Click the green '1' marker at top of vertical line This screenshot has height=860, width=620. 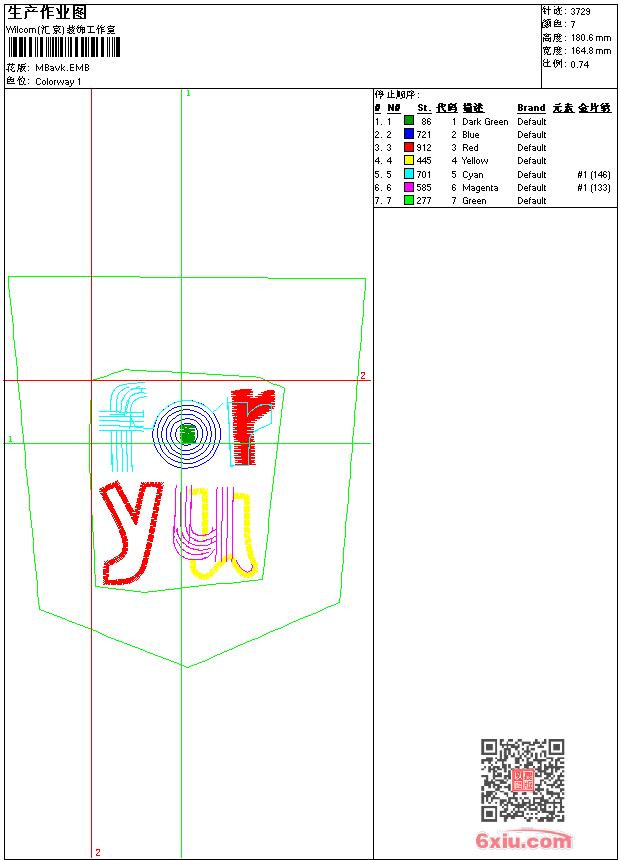(x=188, y=93)
